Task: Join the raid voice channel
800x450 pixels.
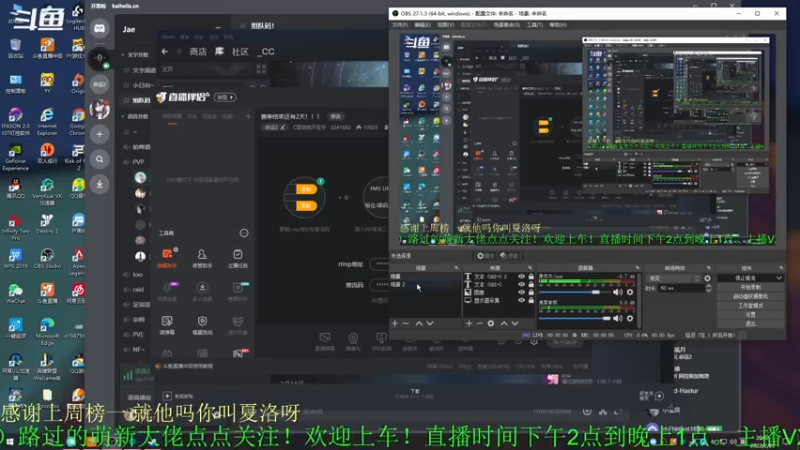Action: (138, 289)
